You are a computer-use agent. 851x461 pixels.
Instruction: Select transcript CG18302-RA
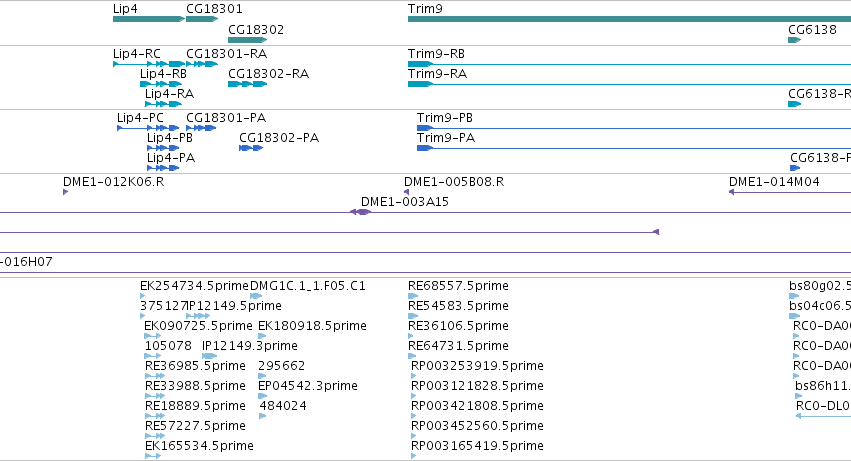tap(247, 84)
